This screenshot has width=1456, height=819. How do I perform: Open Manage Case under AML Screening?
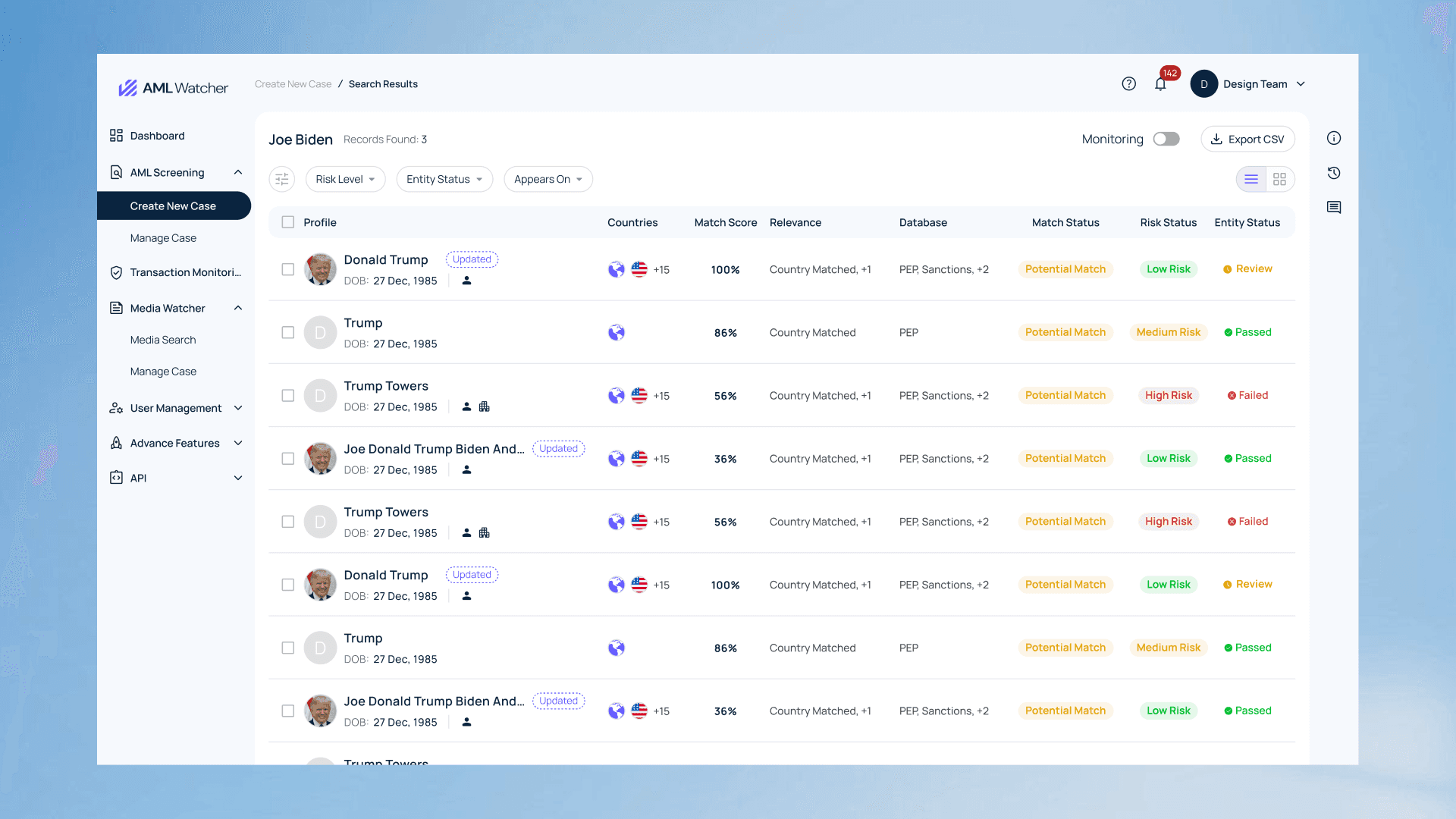tap(163, 238)
